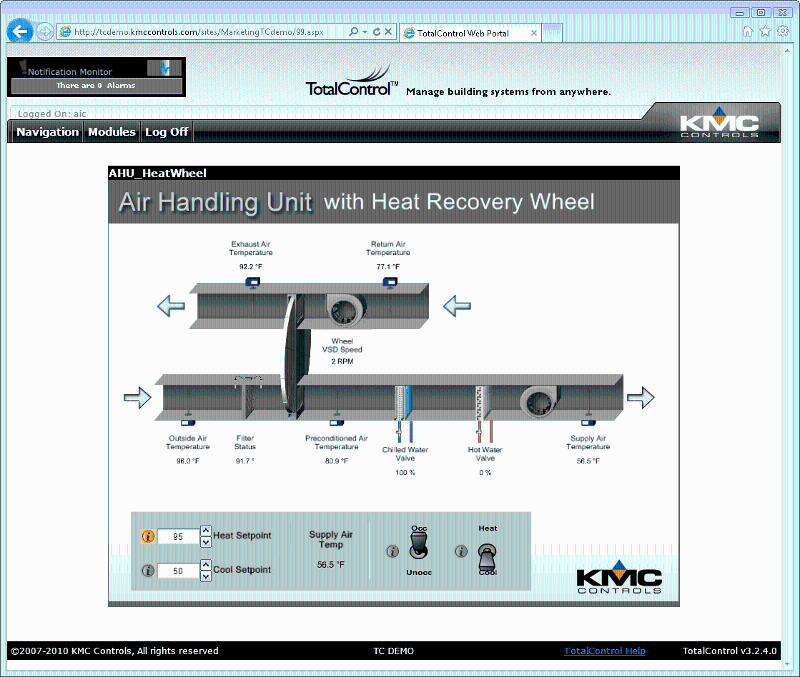Screen dimensions: 800x677
Task: Click the Filter Status 91.7 value
Action: tap(245, 461)
